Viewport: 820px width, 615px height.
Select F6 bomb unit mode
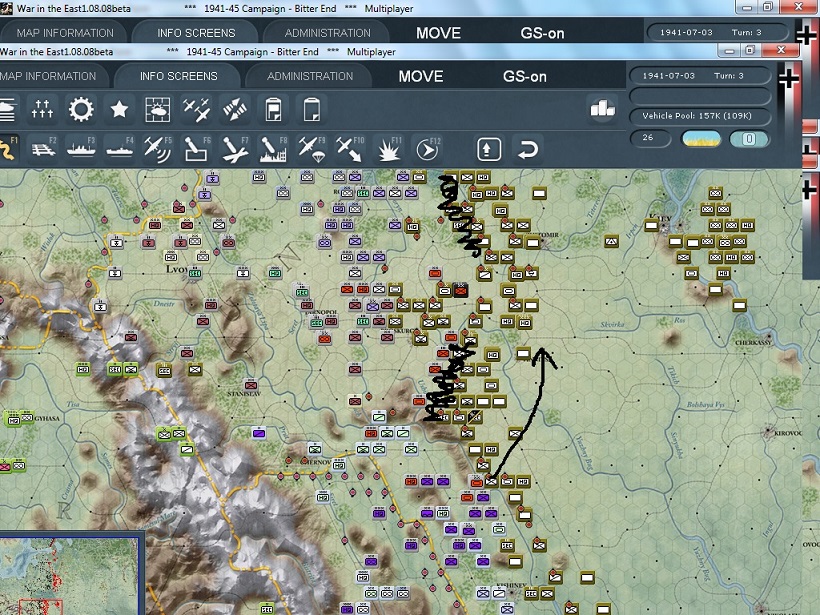[x=197, y=149]
